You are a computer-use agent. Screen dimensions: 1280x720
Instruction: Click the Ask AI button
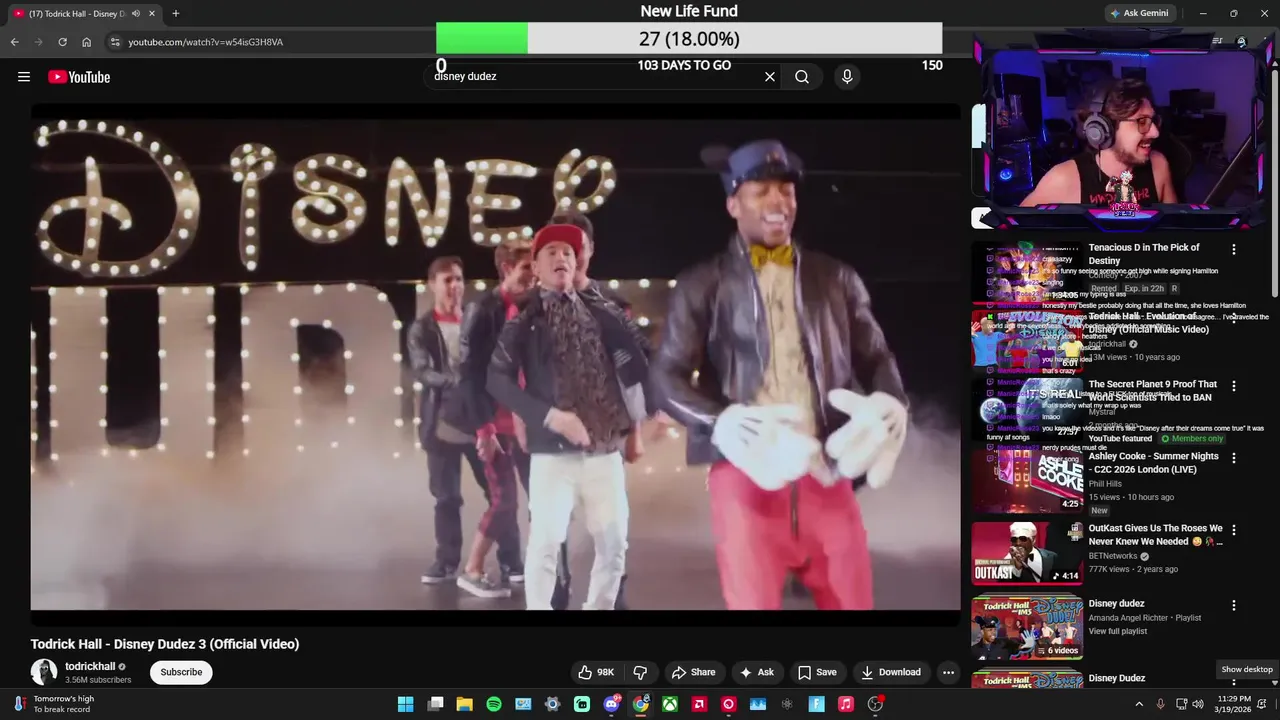coord(756,672)
